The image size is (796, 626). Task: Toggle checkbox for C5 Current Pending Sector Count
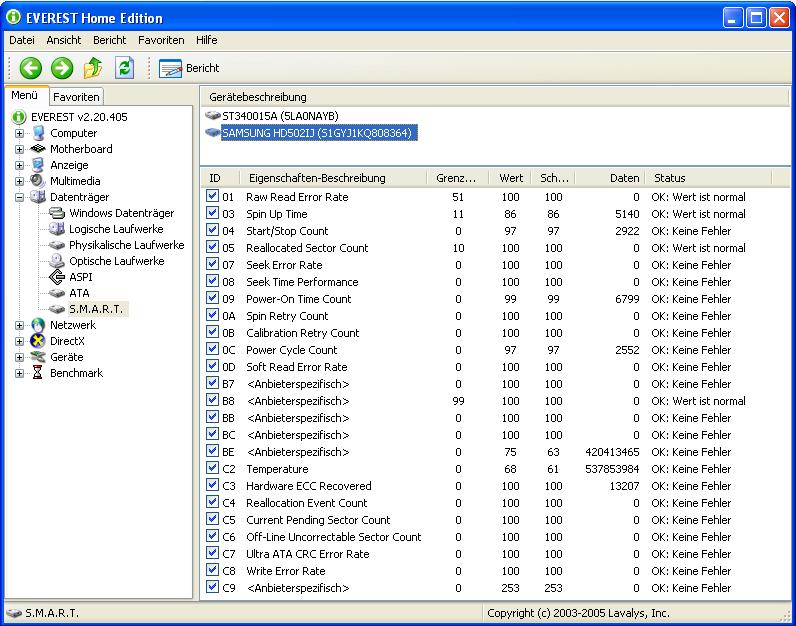(x=213, y=519)
